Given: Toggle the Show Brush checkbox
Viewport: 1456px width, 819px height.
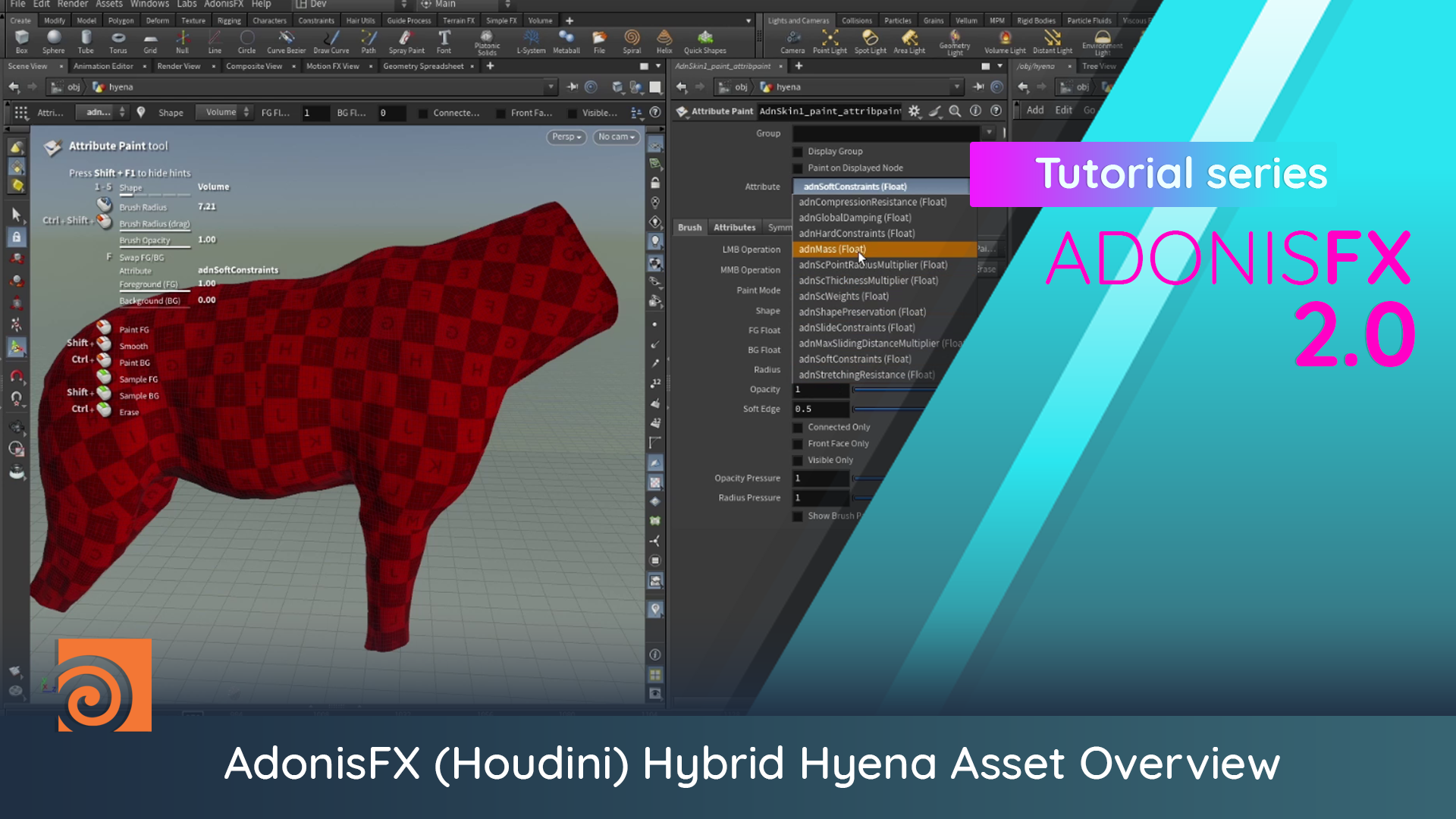Looking at the screenshot, I should [x=798, y=516].
